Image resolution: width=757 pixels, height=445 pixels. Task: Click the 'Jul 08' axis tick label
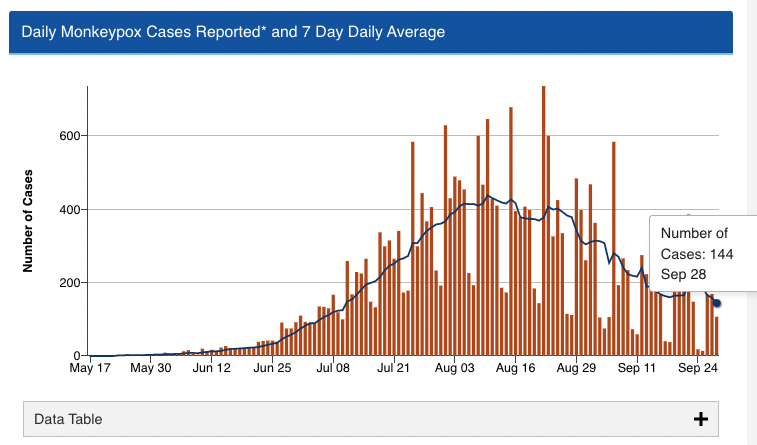pyautogui.click(x=333, y=367)
